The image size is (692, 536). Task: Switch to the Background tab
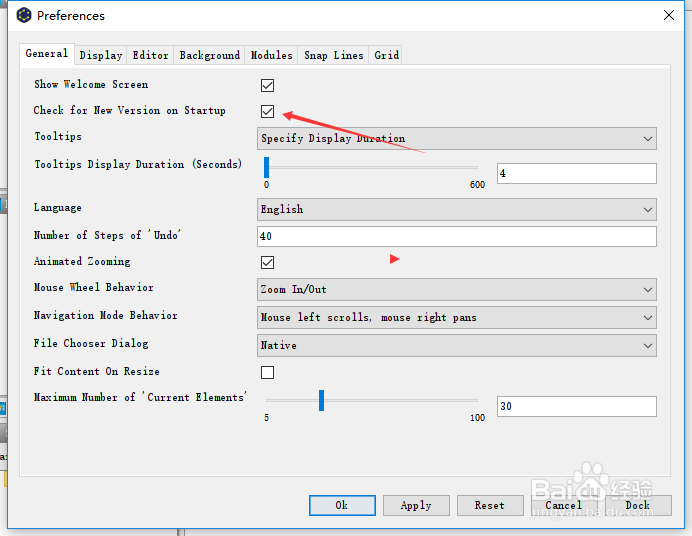[209, 56]
